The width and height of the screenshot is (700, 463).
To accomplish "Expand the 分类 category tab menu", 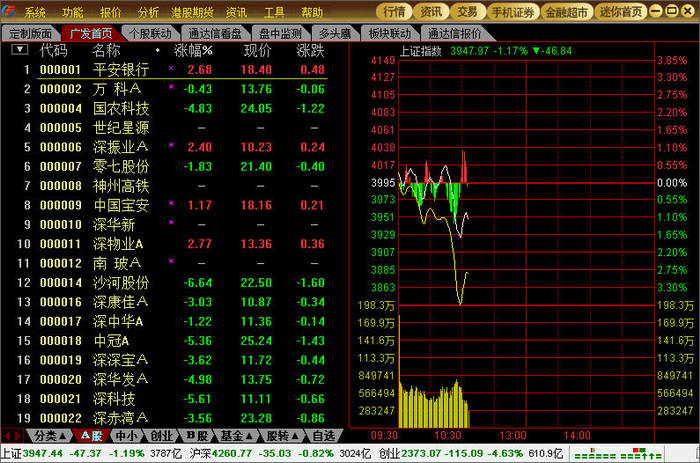I will click(50, 435).
